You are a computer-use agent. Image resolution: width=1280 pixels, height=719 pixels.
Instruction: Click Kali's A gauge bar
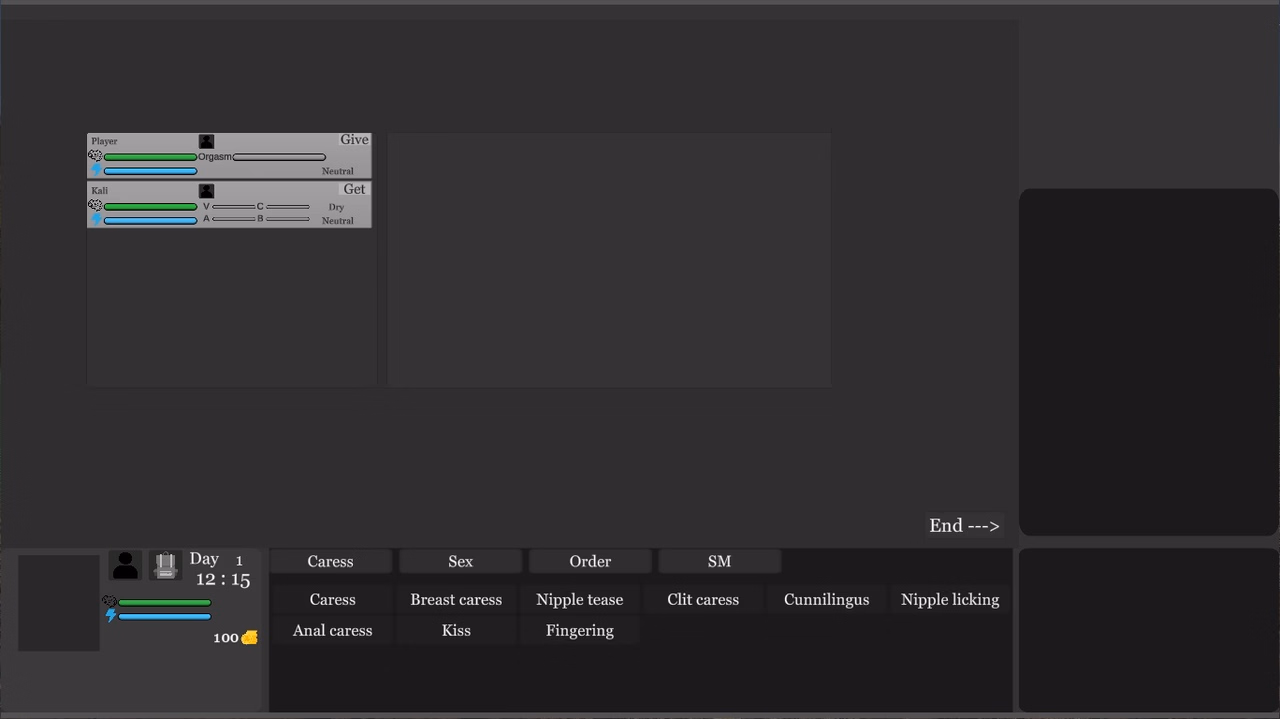pos(233,219)
